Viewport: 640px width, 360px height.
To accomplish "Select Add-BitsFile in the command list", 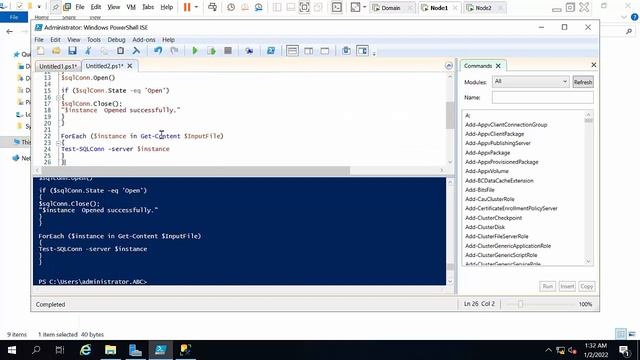I will 480,190.
